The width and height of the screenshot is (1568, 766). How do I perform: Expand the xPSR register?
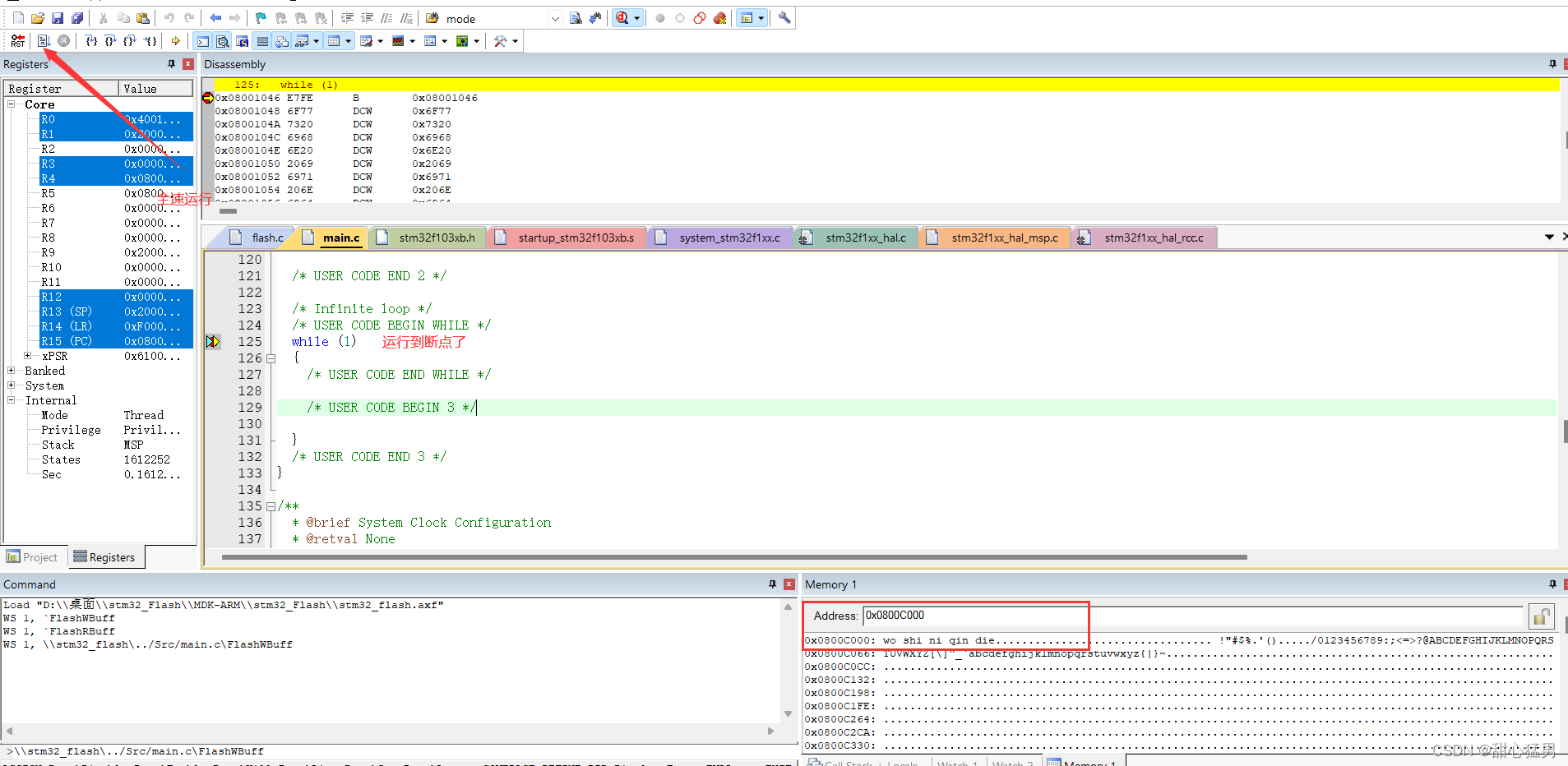(28, 356)
